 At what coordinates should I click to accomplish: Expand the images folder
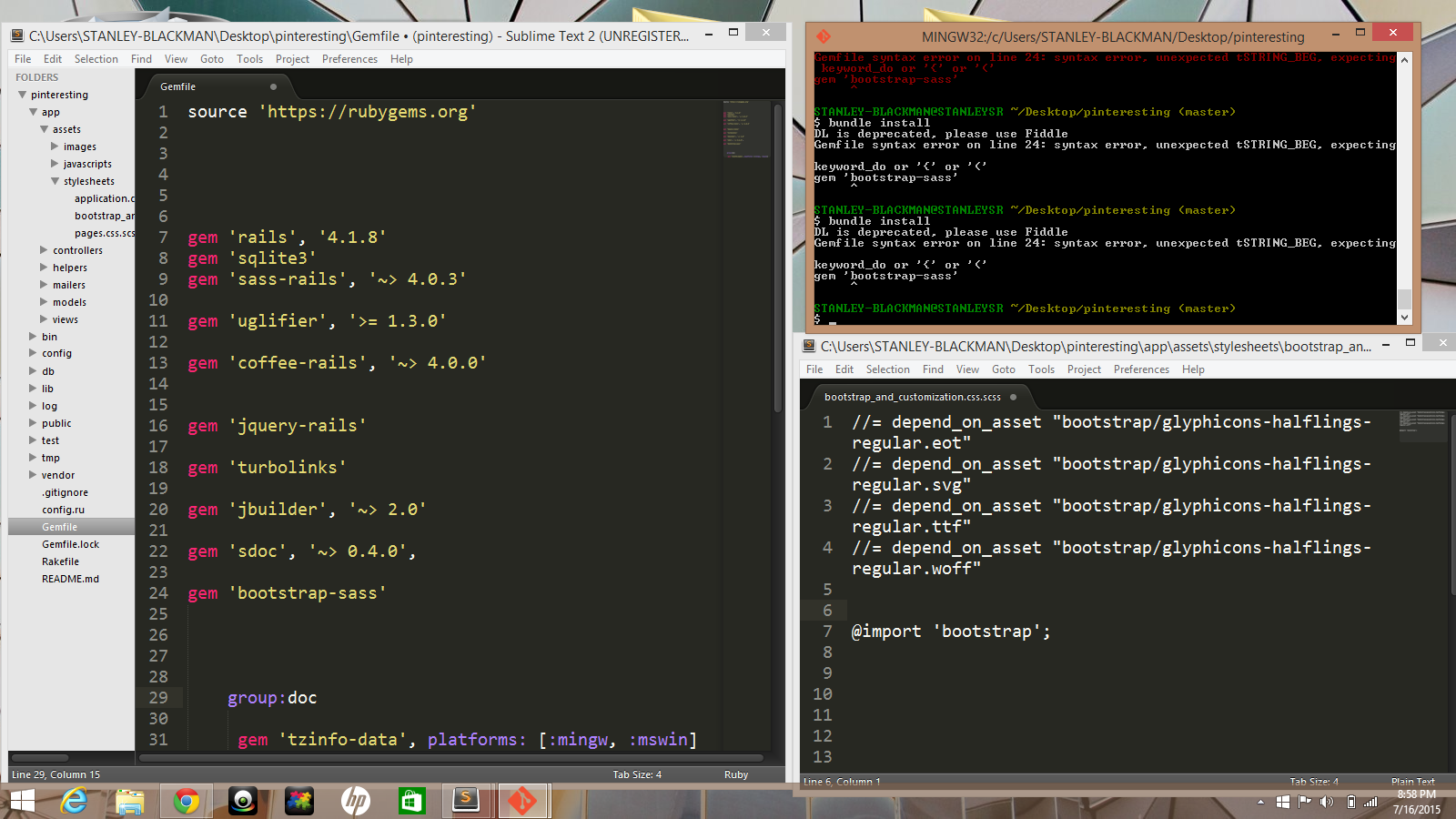[55, 147]
